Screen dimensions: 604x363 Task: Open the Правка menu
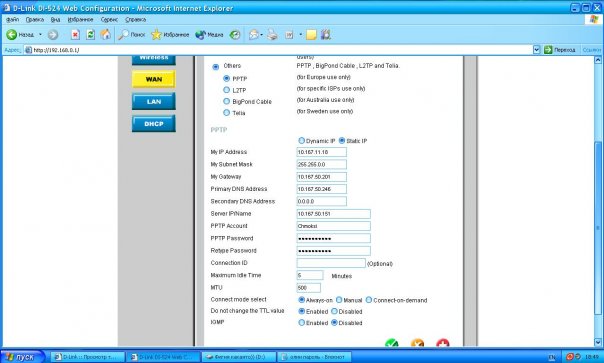tap(35, 19)
